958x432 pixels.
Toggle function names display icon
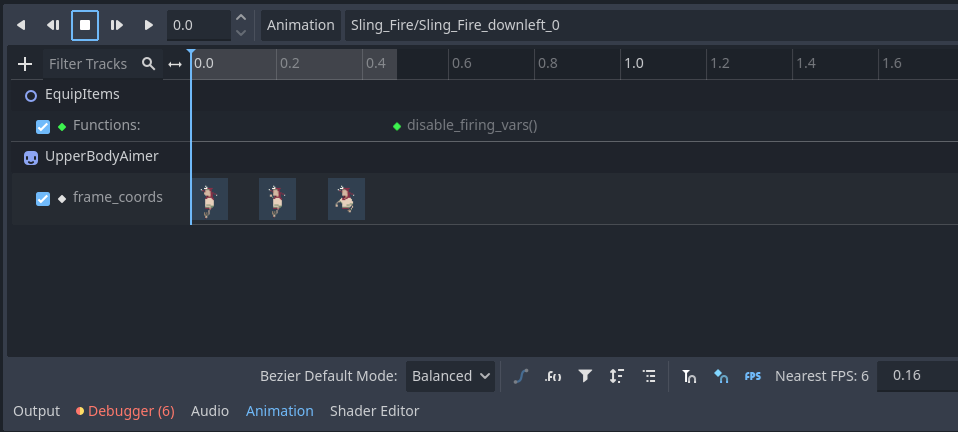click(553, 376)
